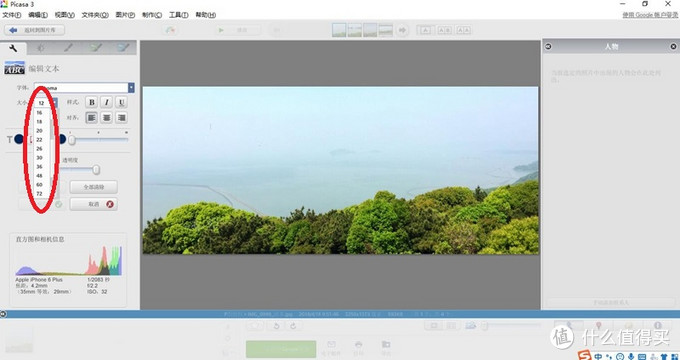Screen dimensions: 680x360
Task: Close the 人物 people panel
Action: coord(673,46)
